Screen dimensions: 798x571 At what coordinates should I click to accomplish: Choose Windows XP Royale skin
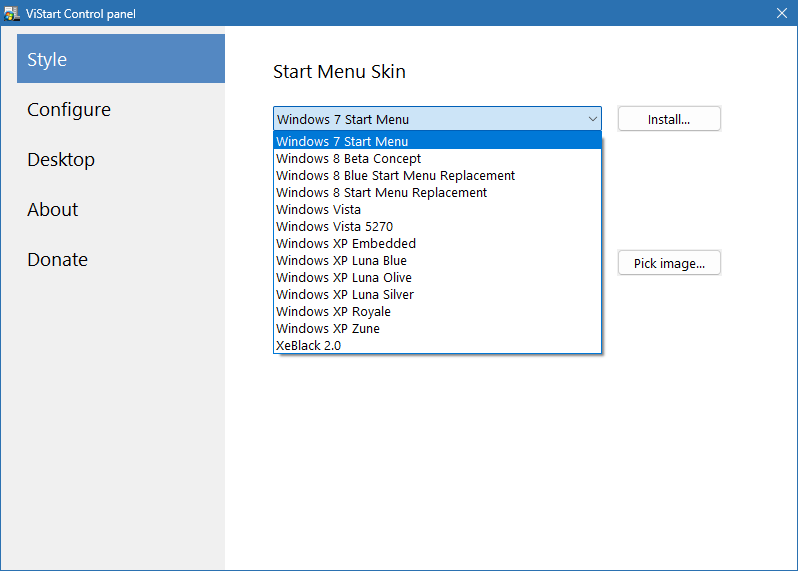coord(333,311)
